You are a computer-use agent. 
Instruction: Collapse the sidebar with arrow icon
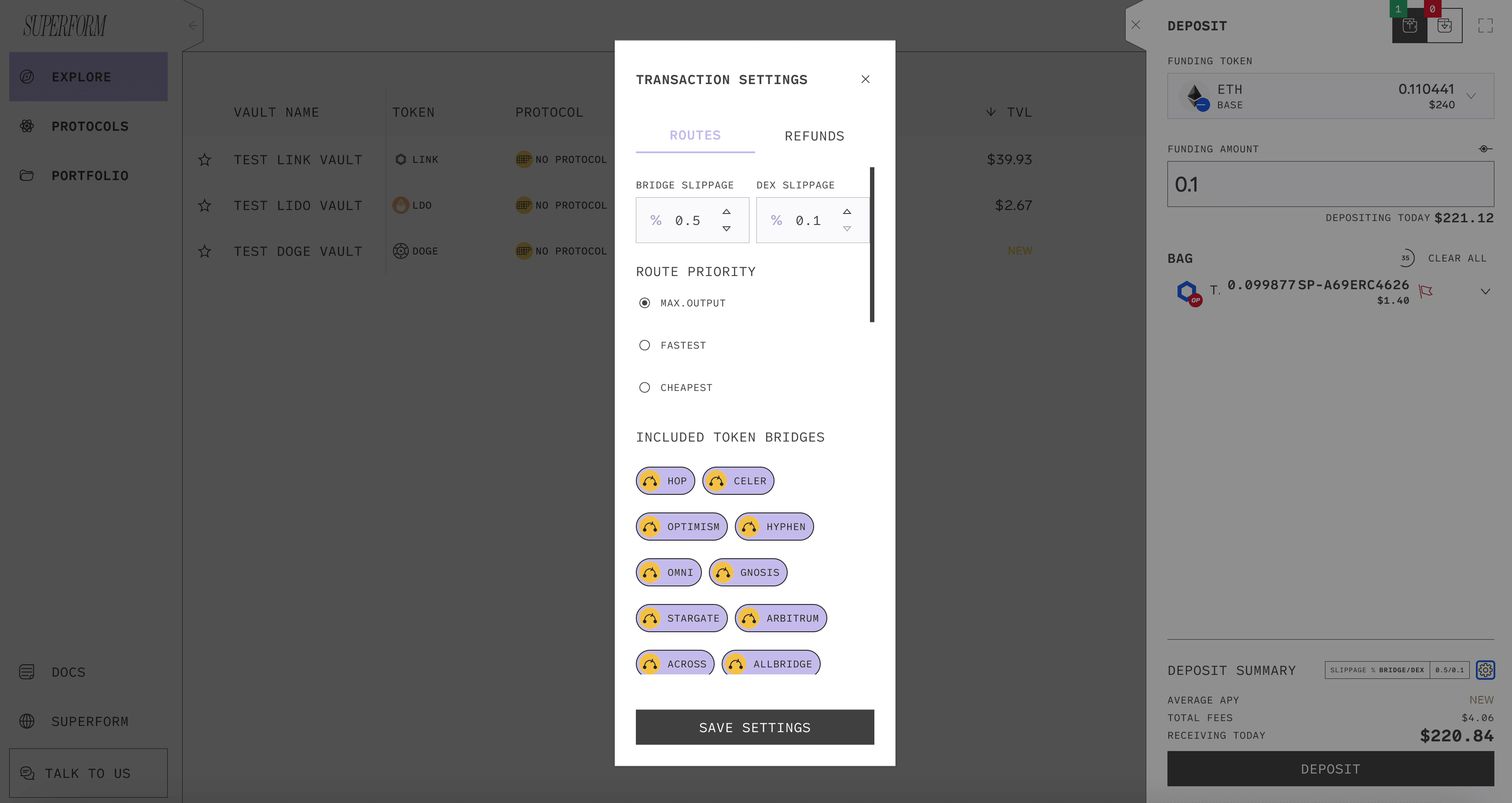click(193, 26)
